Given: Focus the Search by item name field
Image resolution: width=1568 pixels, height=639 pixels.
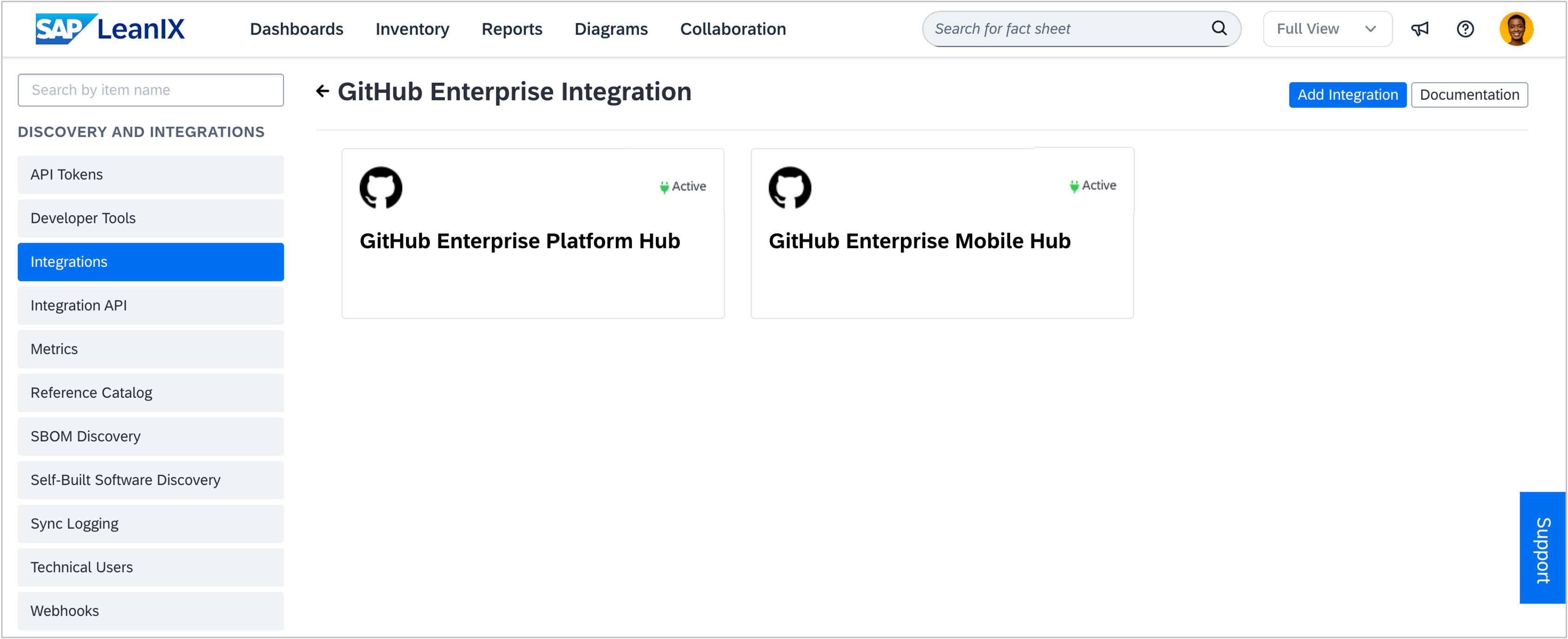Looking at the screenshot, I should [151, 90].
